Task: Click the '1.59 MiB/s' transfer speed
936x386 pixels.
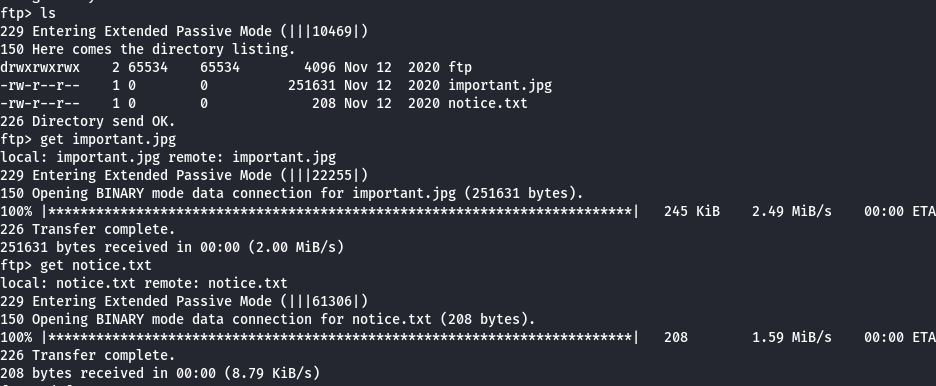Action: point(792,337)
